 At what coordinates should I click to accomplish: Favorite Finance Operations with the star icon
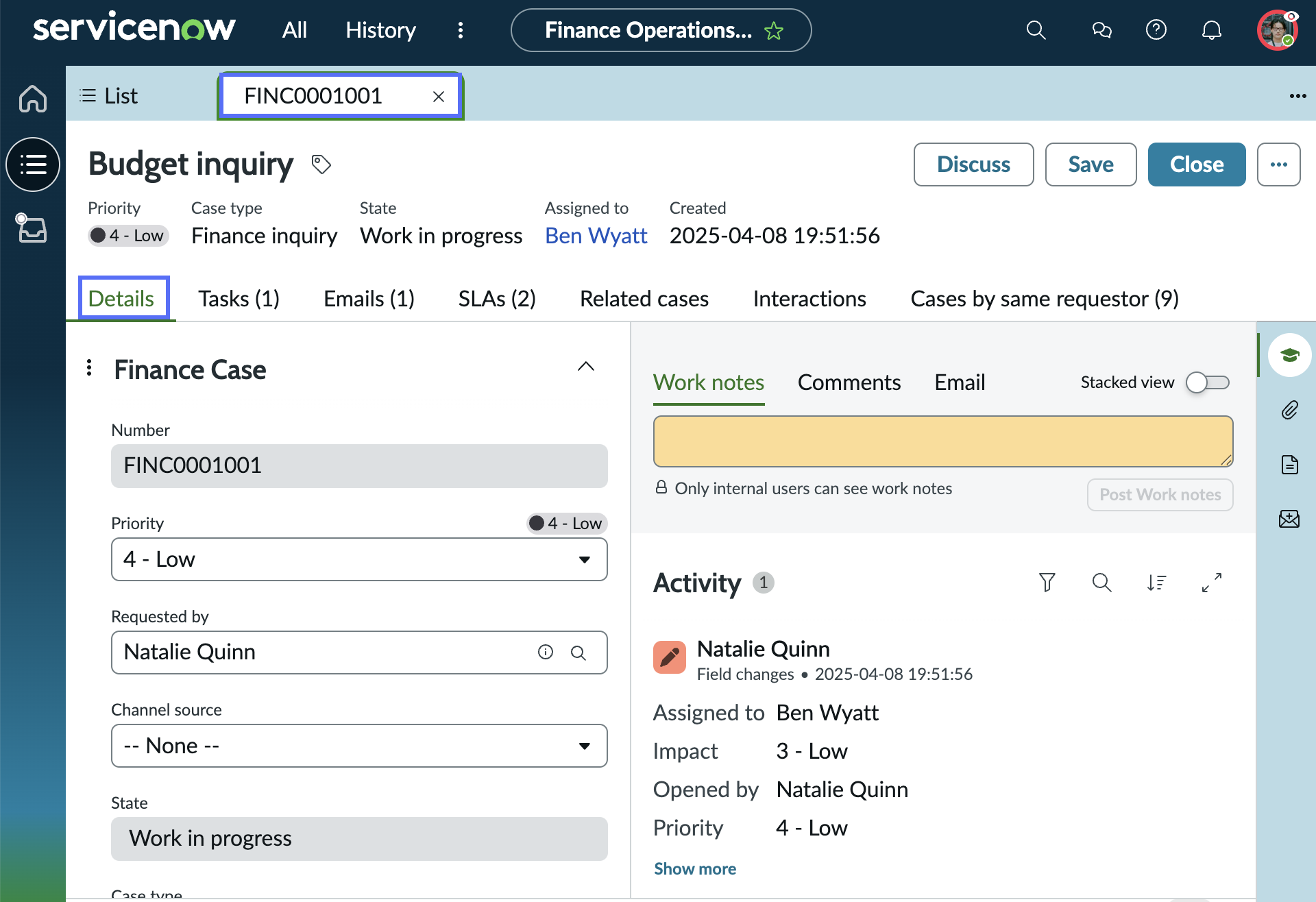click(774, 31)
